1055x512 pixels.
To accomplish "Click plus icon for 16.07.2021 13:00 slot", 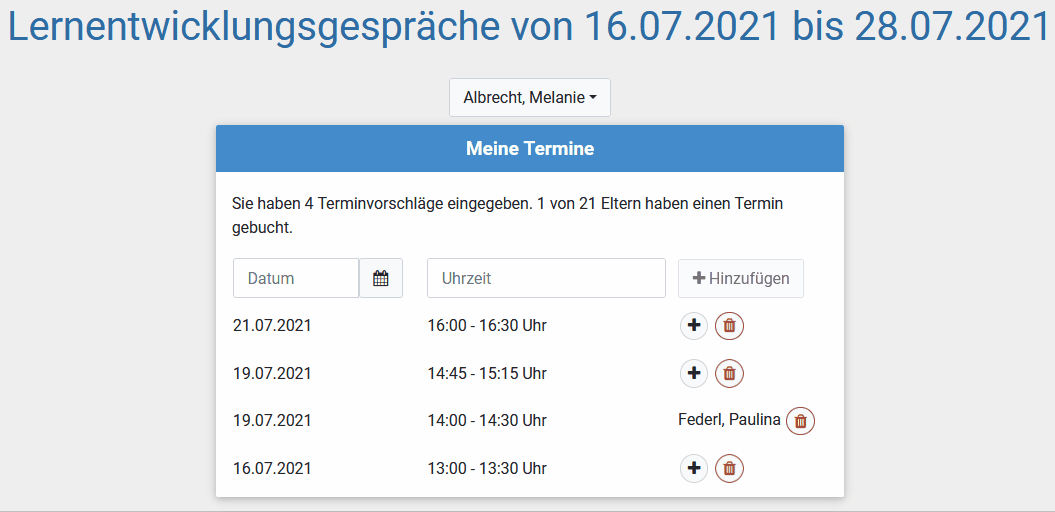I will pyautogui.click(x=694, y=468).
